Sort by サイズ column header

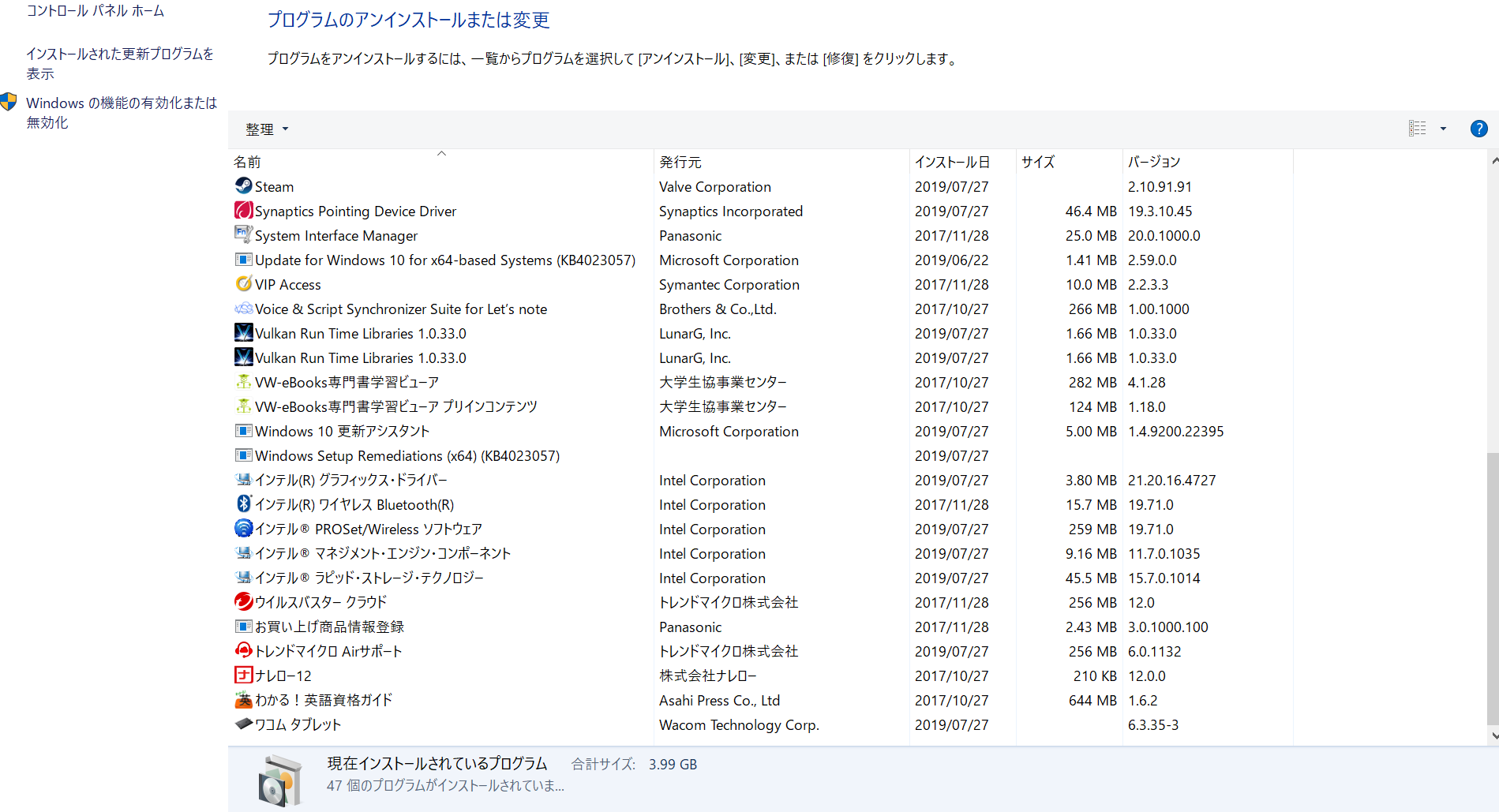(1037, 162)
